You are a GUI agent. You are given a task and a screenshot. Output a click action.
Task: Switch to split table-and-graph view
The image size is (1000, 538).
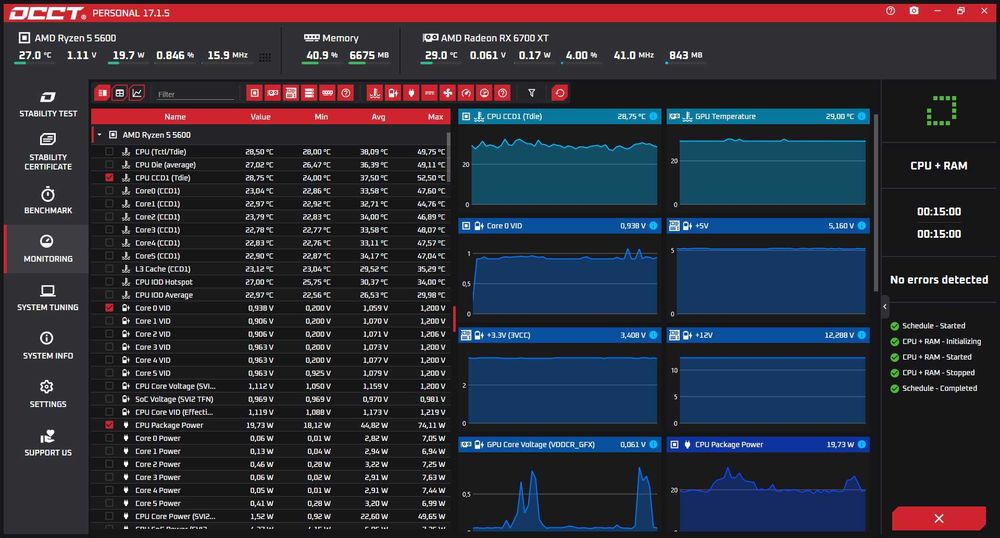[102, 93]
